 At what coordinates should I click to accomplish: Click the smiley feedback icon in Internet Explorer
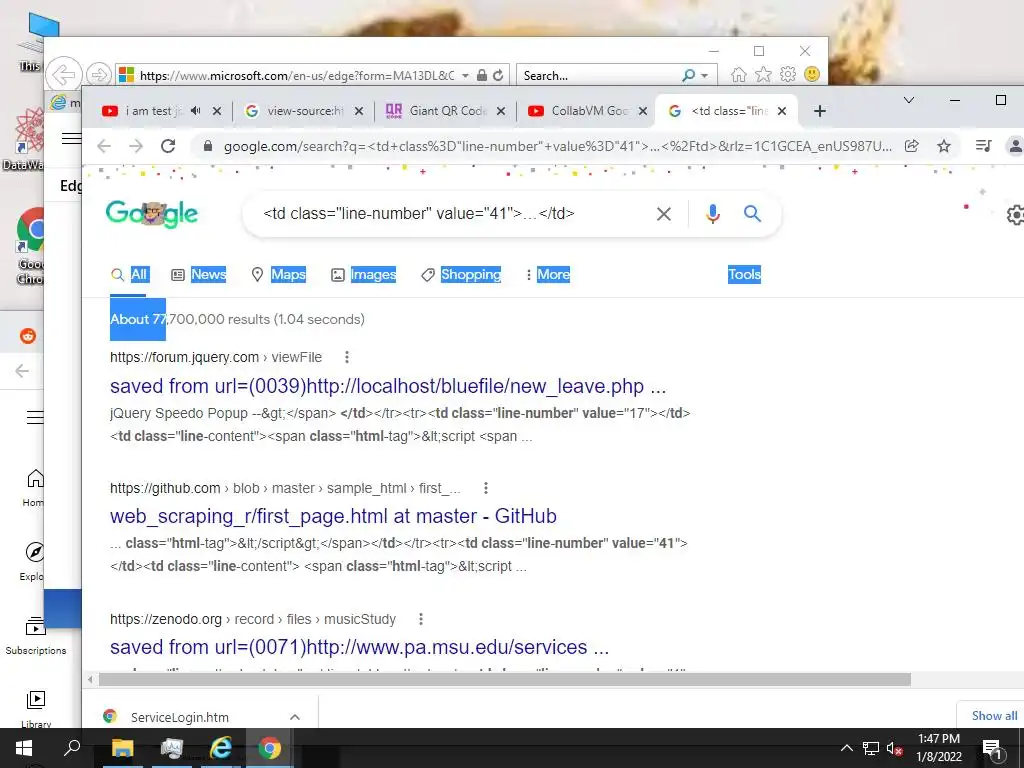pyautogui.click(x=812, y=74)
